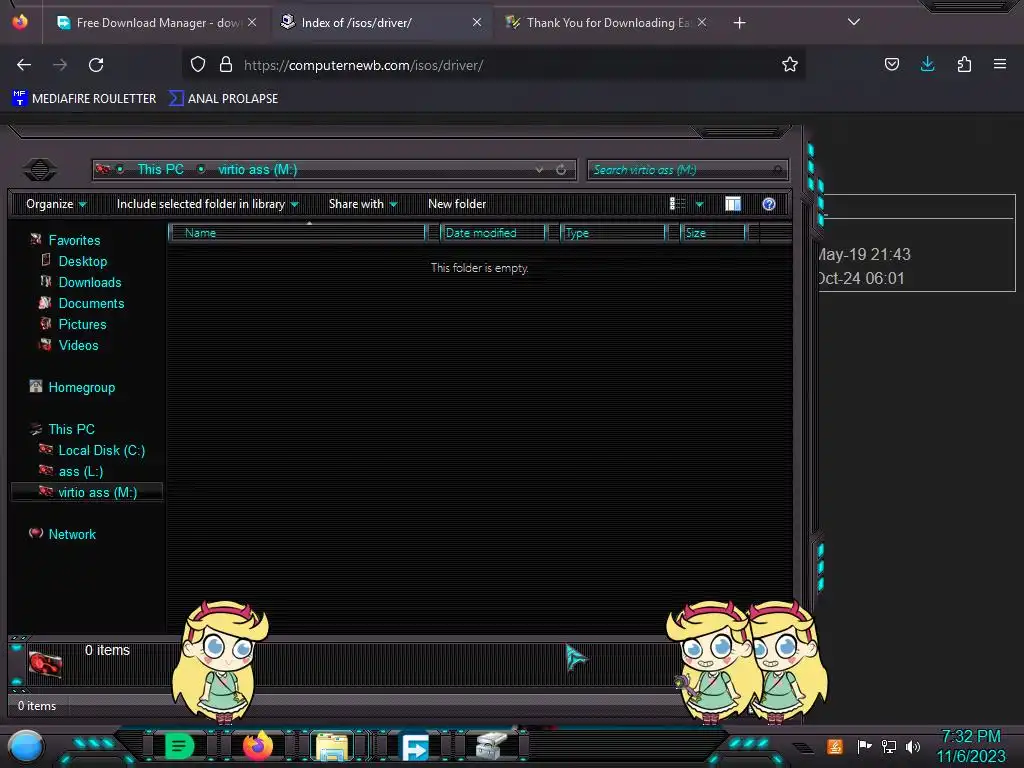
Task: Open File Explorer taskbar icon
Action: pos(332,746)
